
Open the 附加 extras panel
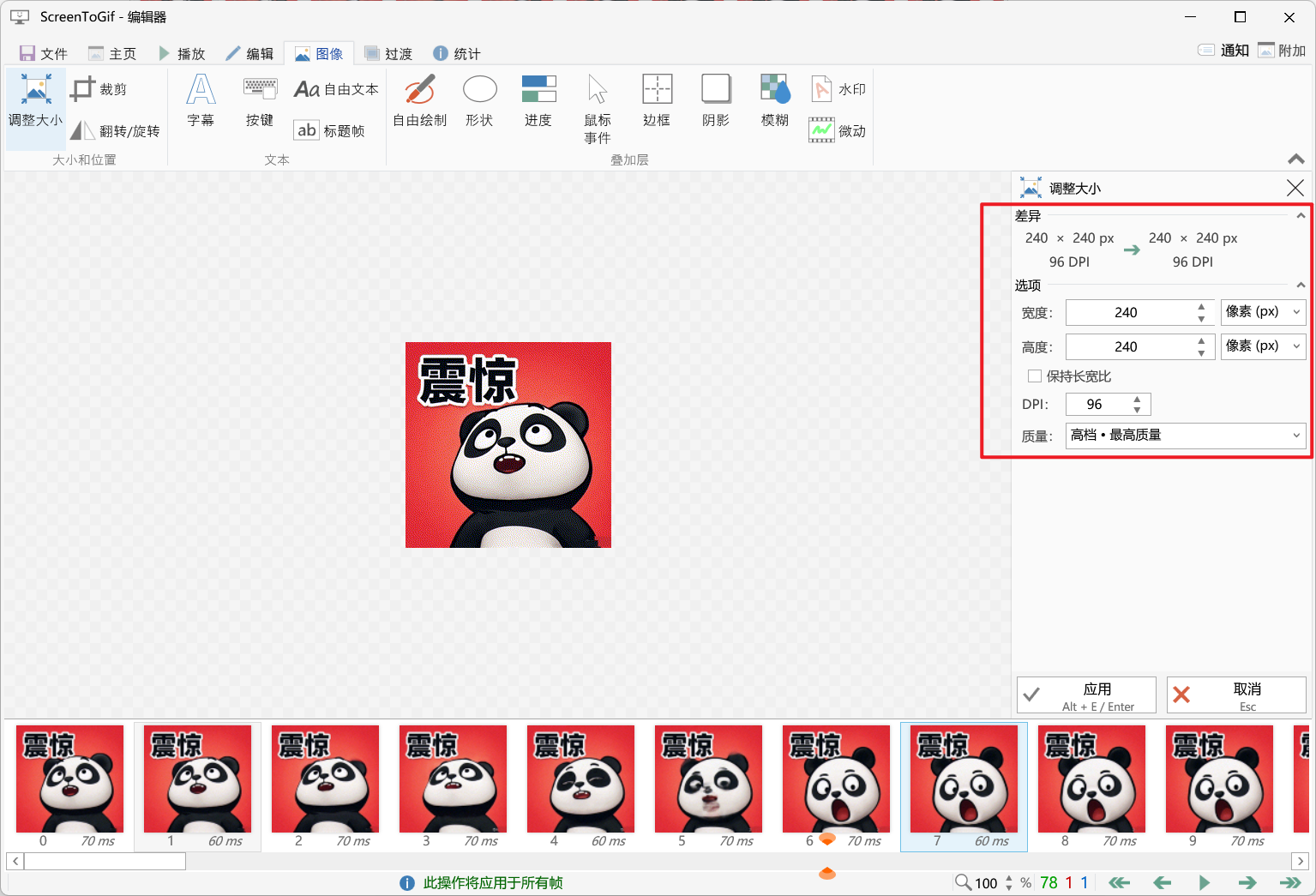click(1282, 51)
